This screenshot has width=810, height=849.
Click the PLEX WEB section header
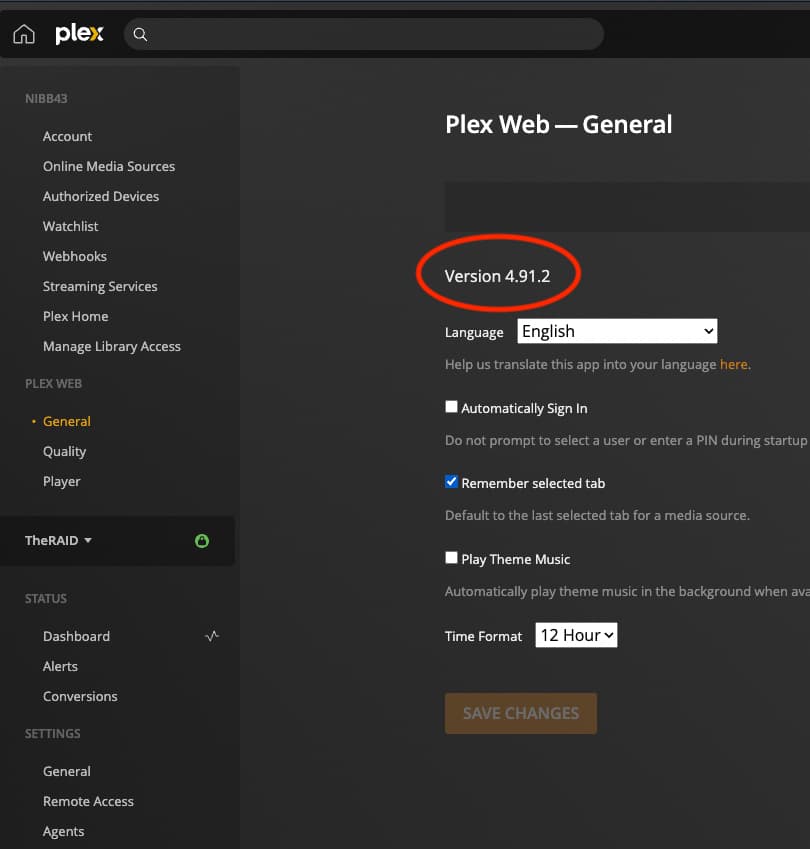coord(53,384)
